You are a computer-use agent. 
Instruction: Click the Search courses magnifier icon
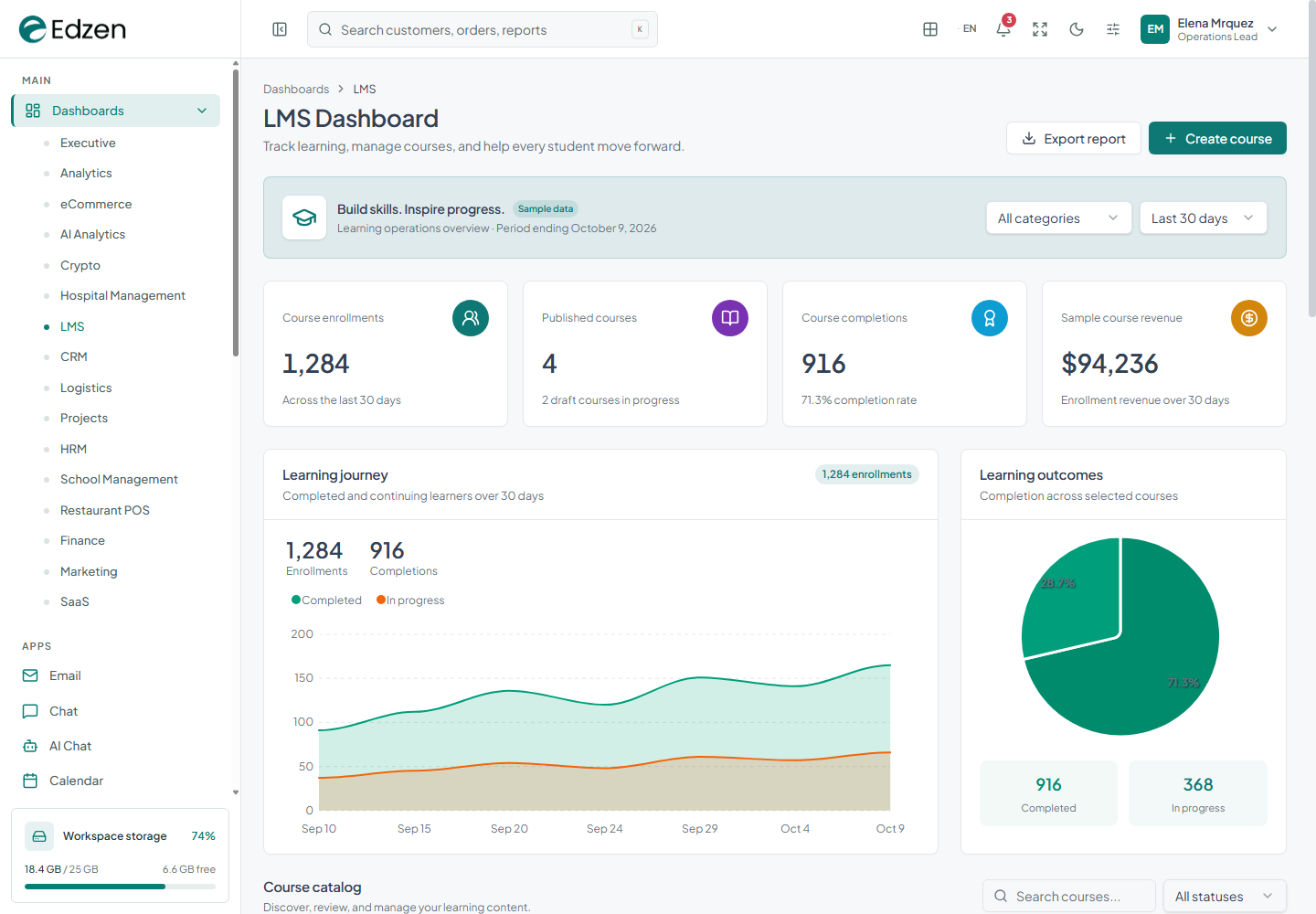tap(1001, 897)
